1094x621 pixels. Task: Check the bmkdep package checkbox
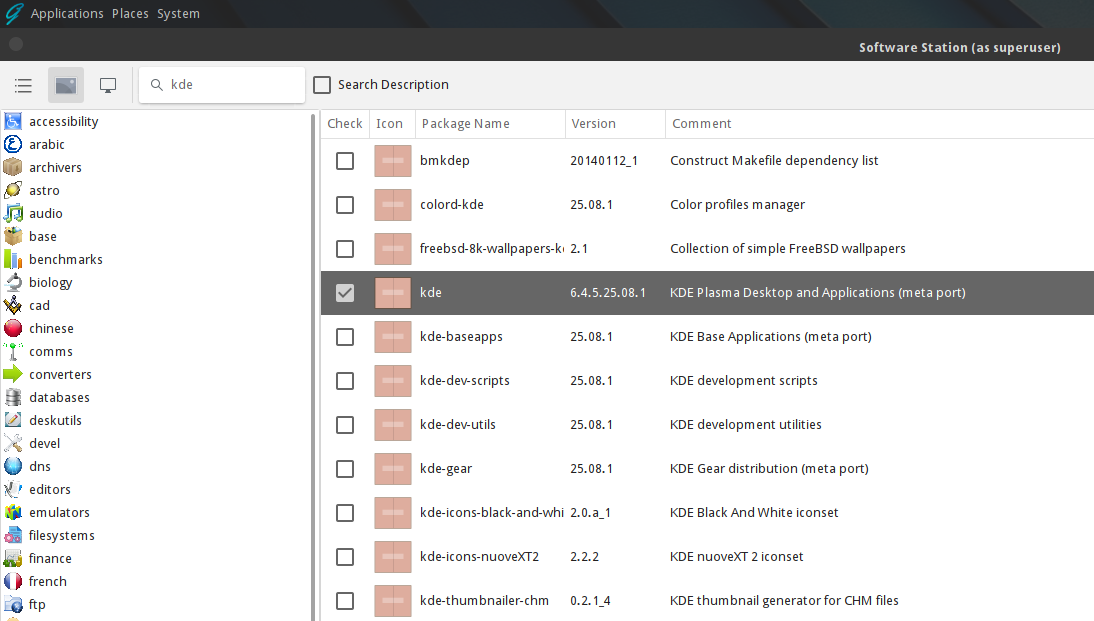(x=345, y=160)
